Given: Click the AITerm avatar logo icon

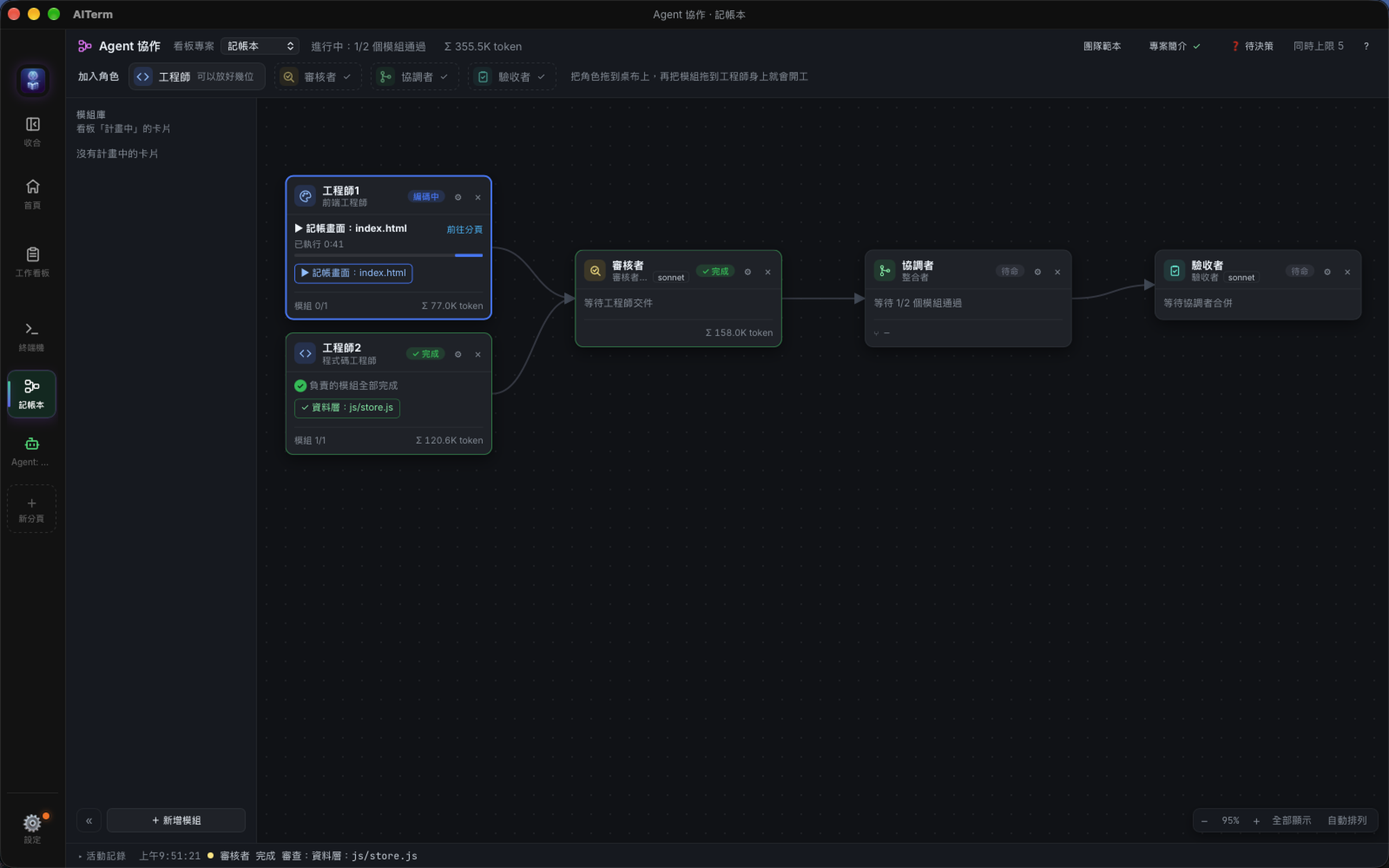Looking at the screenshot, I should pyautogui.click(x=32, y=80).
